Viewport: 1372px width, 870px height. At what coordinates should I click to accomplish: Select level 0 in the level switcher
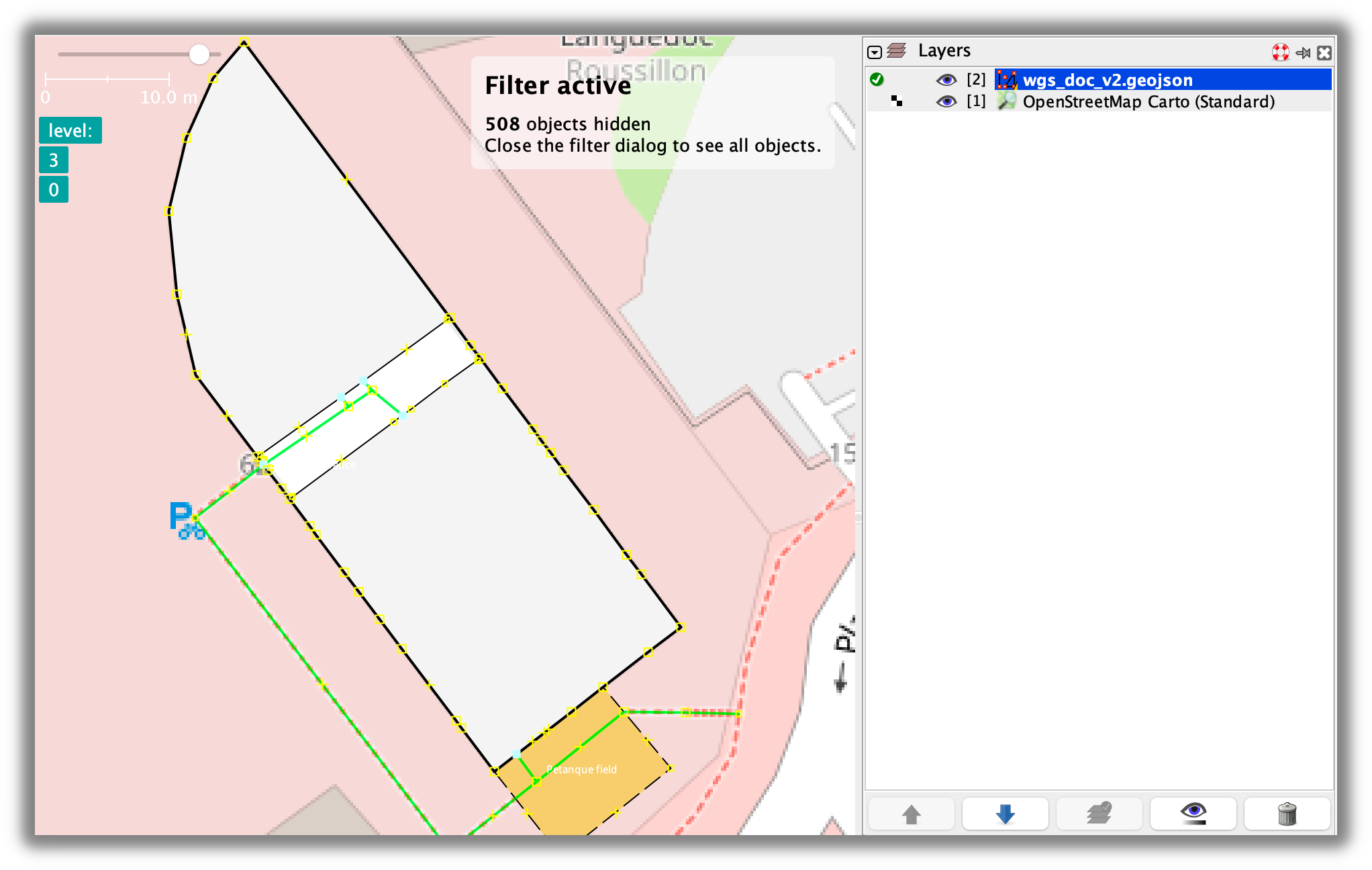pos(54,189)
